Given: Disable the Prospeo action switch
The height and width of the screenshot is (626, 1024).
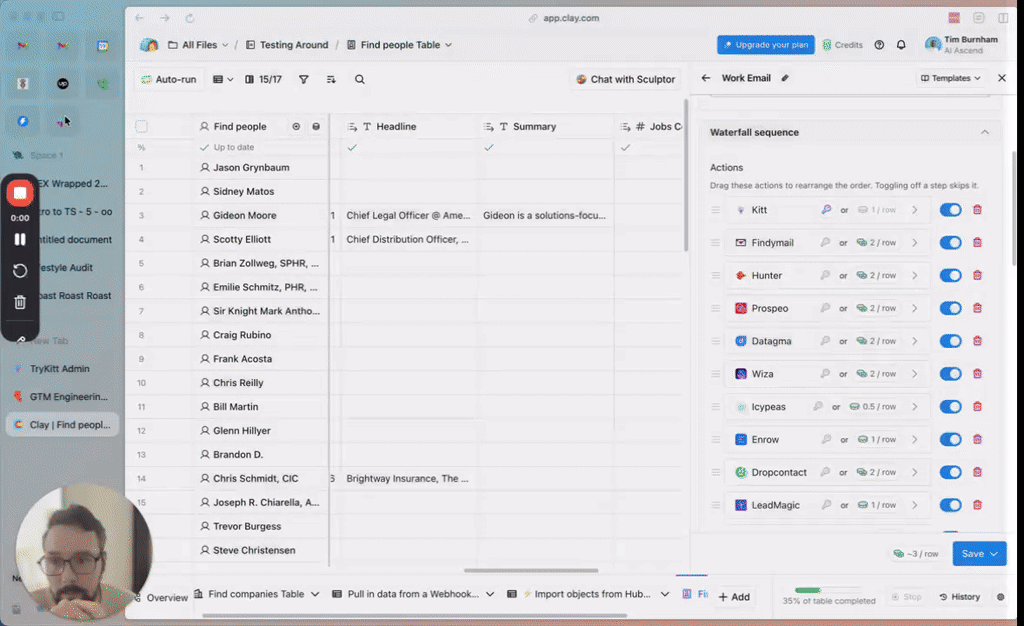Looking at the screenshot, I should (950, 308).
